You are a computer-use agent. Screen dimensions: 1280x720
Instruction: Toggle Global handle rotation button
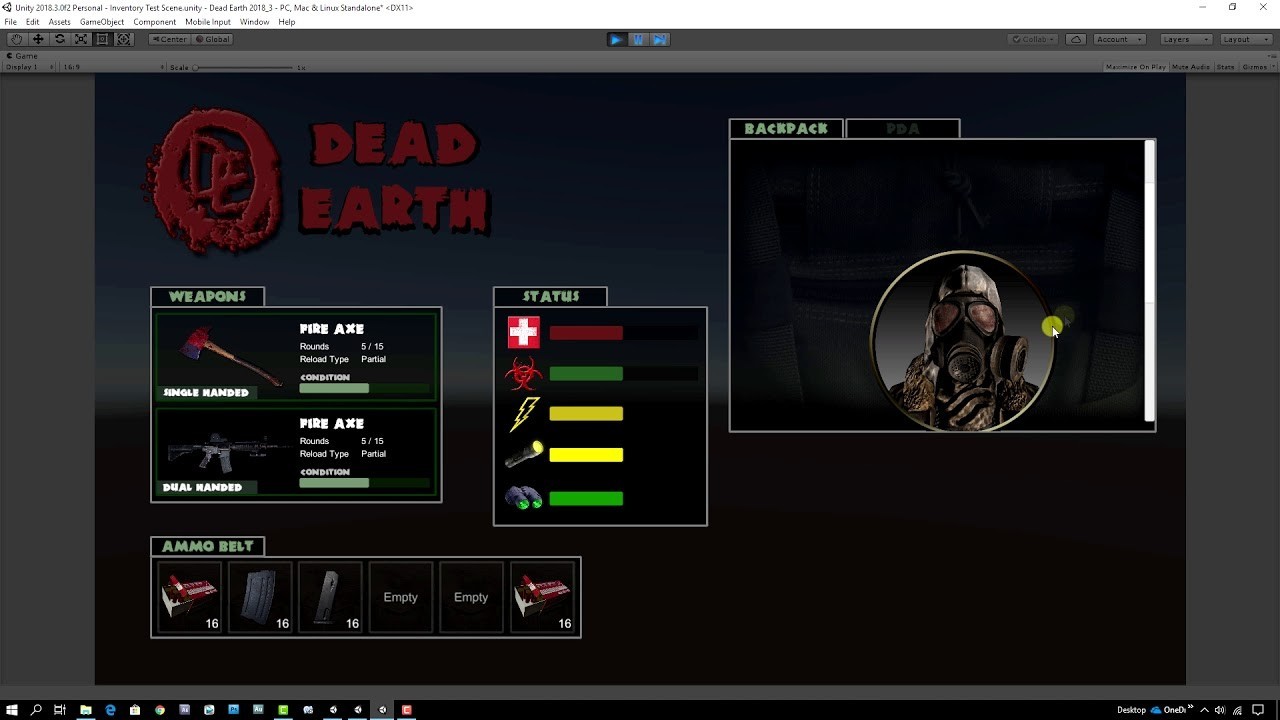click(212, 39)
